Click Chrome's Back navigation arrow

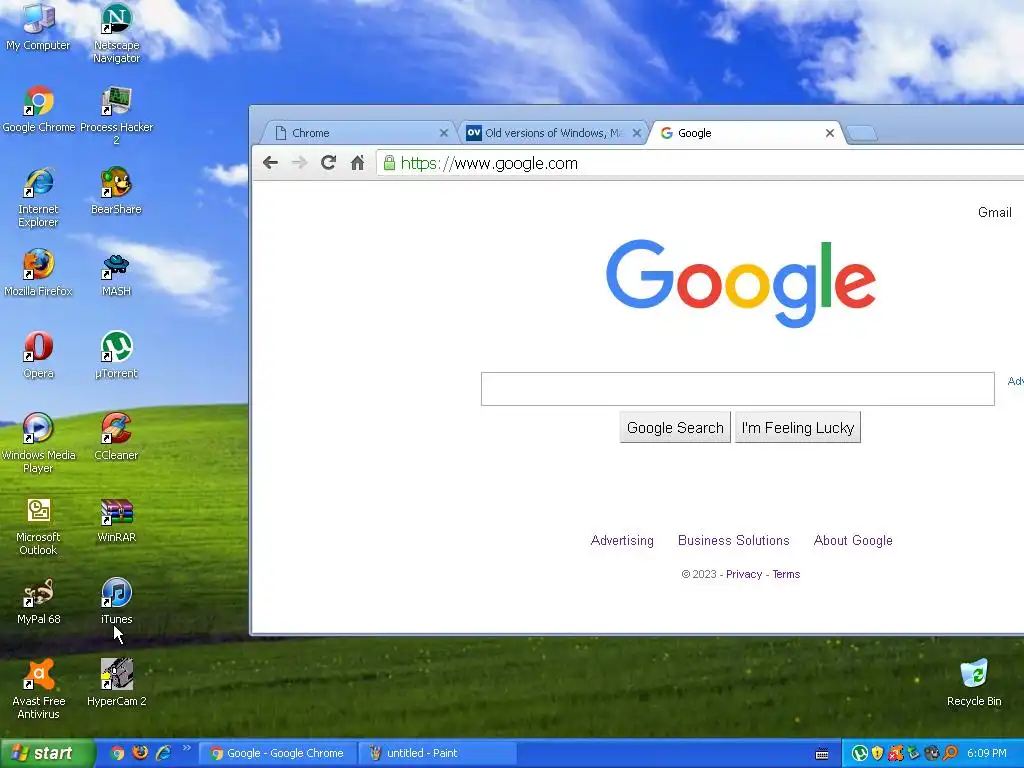pyautogui.click(x=270, y=163)
